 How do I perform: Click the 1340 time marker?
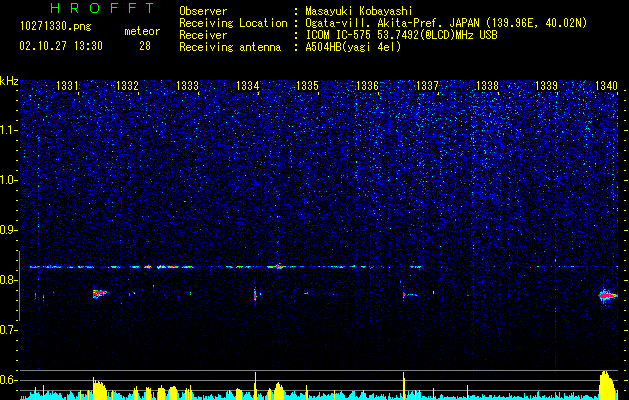pos(606,85)
